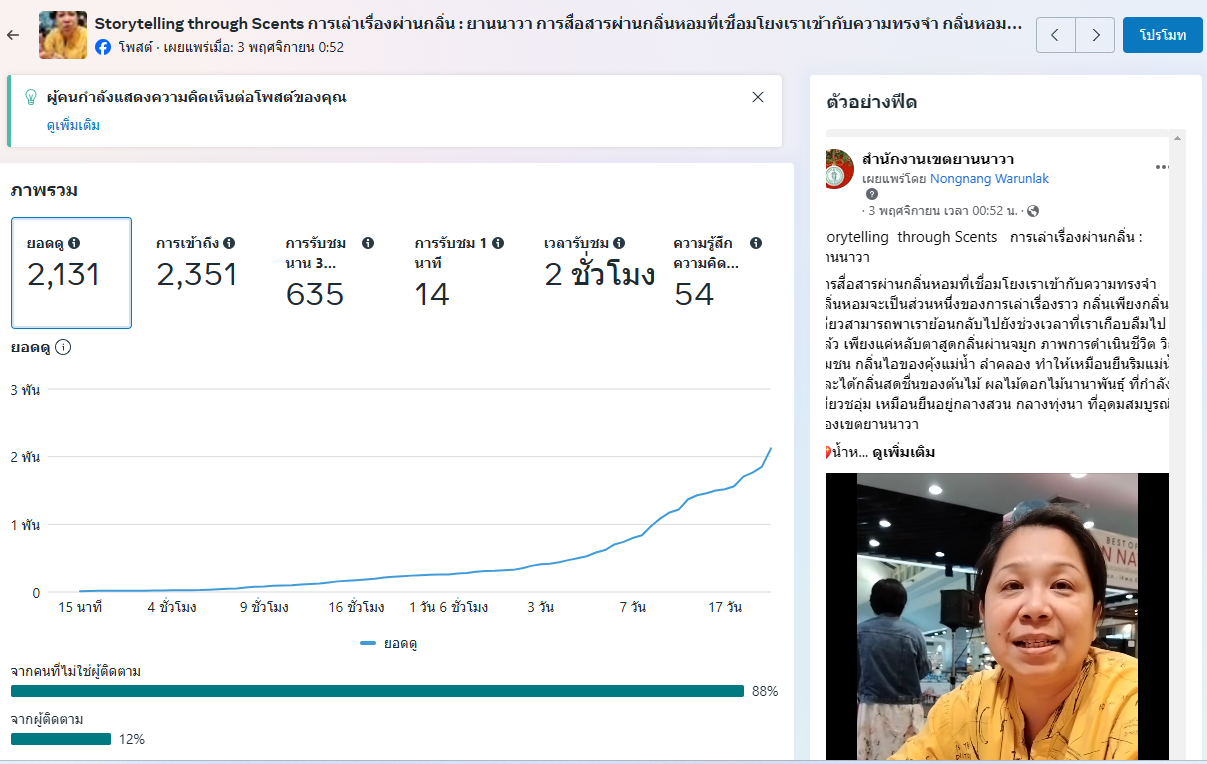Image resolution: width=1207 pixels, height=764 pixels.
Task: Click the โปรโมท button
Action: coord(1162,35)
